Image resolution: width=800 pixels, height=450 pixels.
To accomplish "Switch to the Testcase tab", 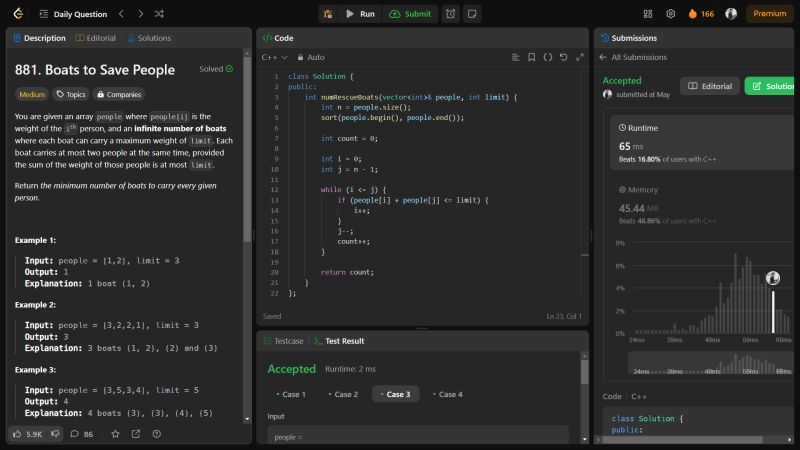I will click(284, 341).
